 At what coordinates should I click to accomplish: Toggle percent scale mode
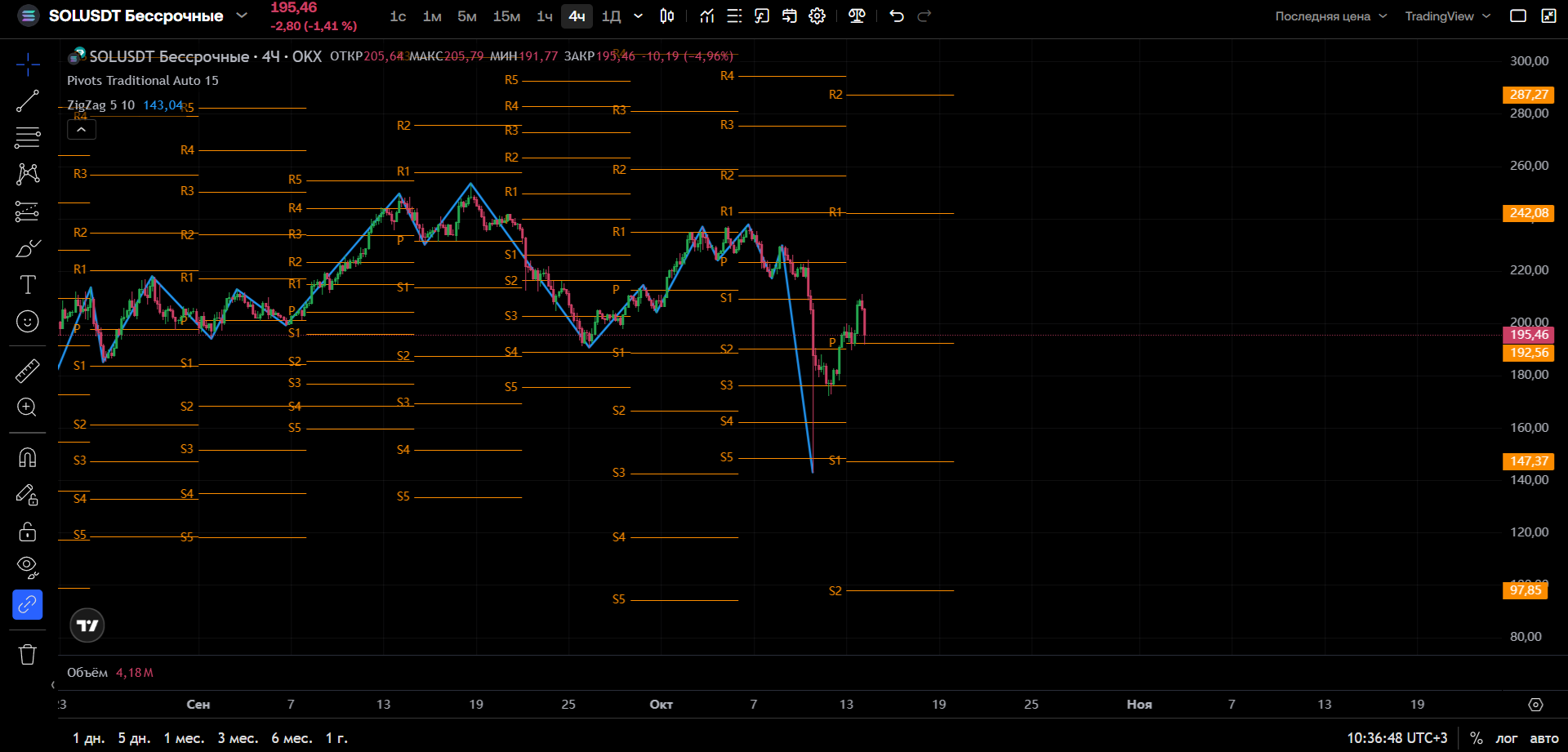point(1476,738)
